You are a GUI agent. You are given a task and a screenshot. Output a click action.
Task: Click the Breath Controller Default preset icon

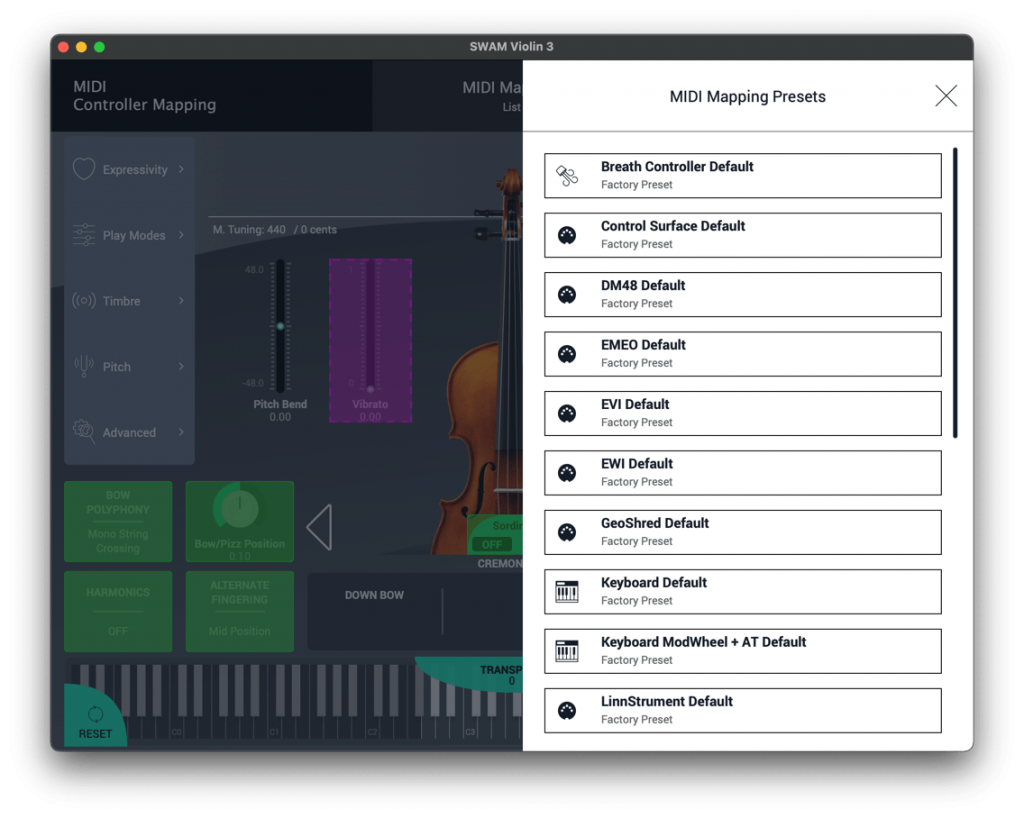click(567, 176)
